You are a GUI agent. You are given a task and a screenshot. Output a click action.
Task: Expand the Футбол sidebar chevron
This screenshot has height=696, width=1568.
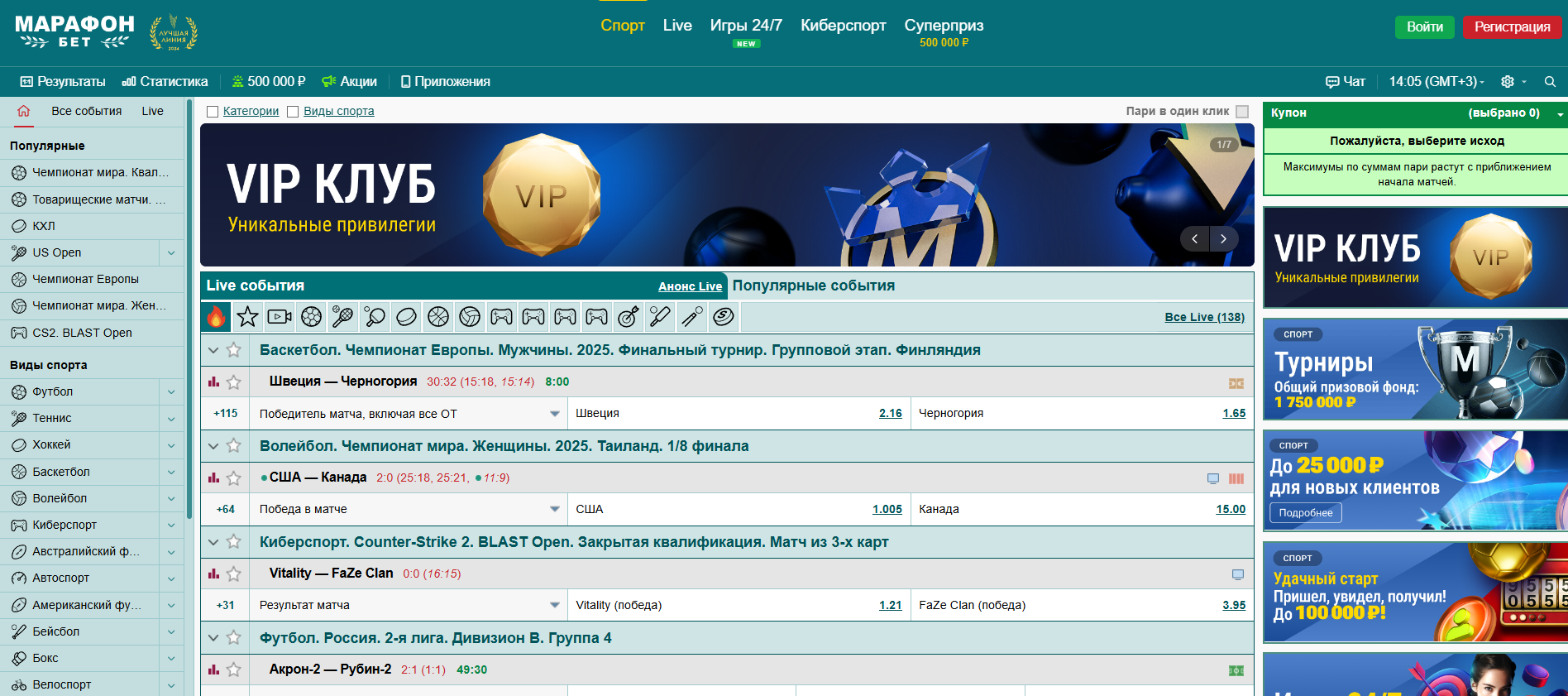pos(171,392)
